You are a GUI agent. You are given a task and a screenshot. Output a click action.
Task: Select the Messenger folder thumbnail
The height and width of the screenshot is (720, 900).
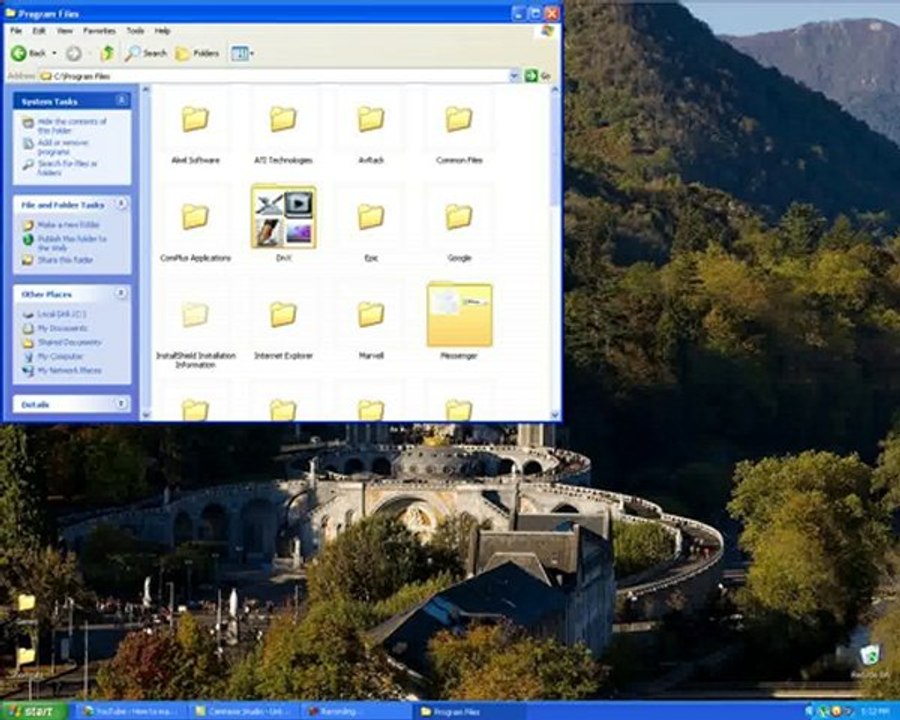pyautogui.click(x=459, y=315)
